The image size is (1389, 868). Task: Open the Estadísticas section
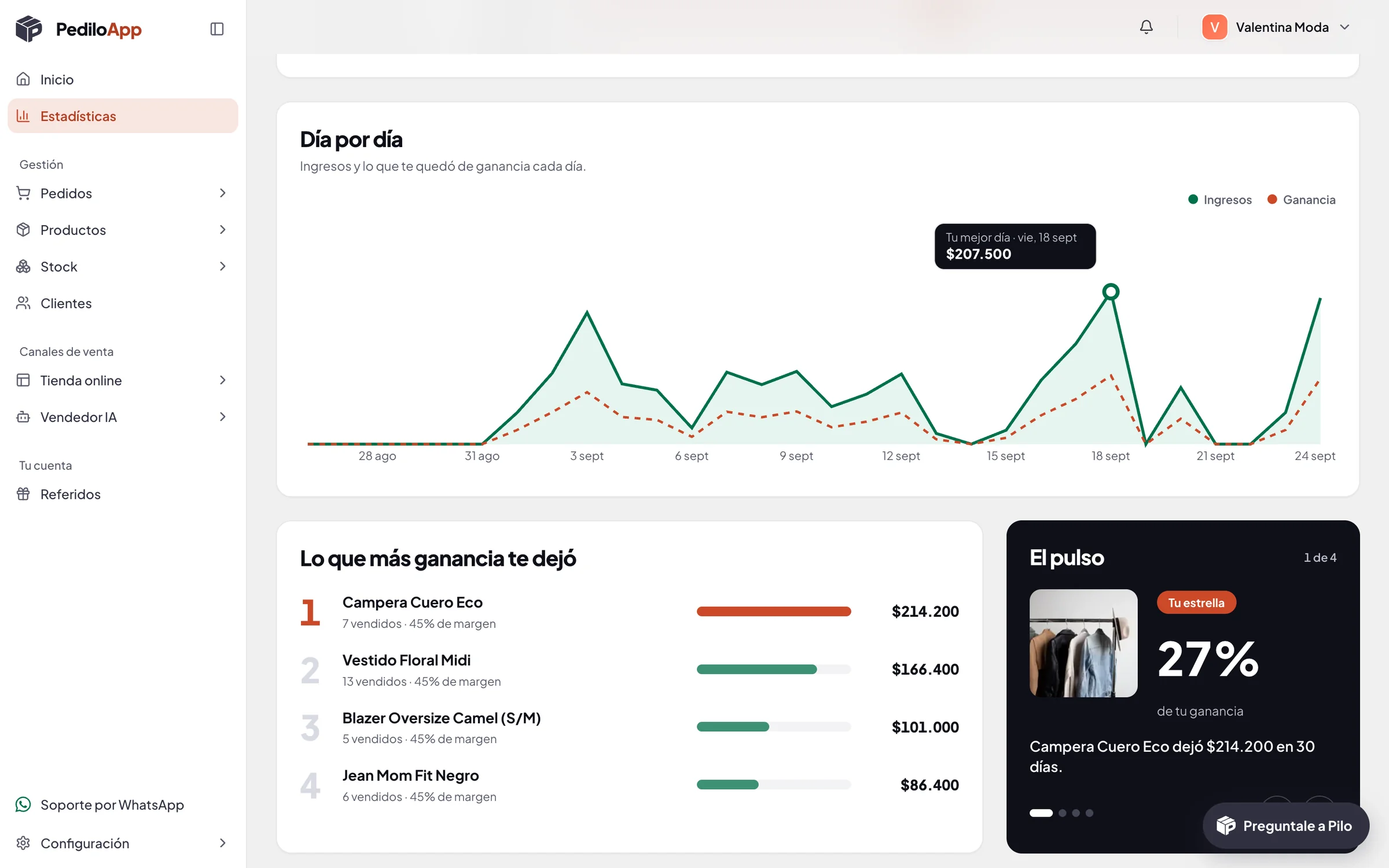tap(123, 116)
